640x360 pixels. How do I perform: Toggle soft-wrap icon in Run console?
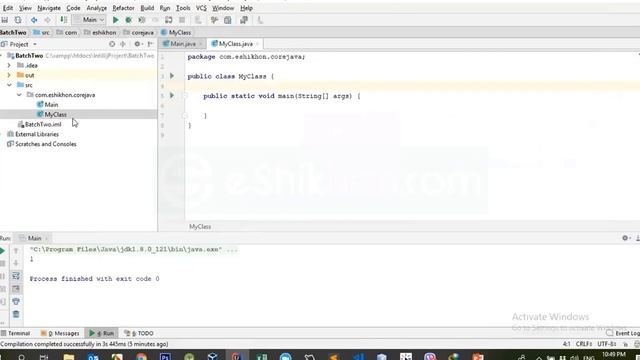point(16,276)
